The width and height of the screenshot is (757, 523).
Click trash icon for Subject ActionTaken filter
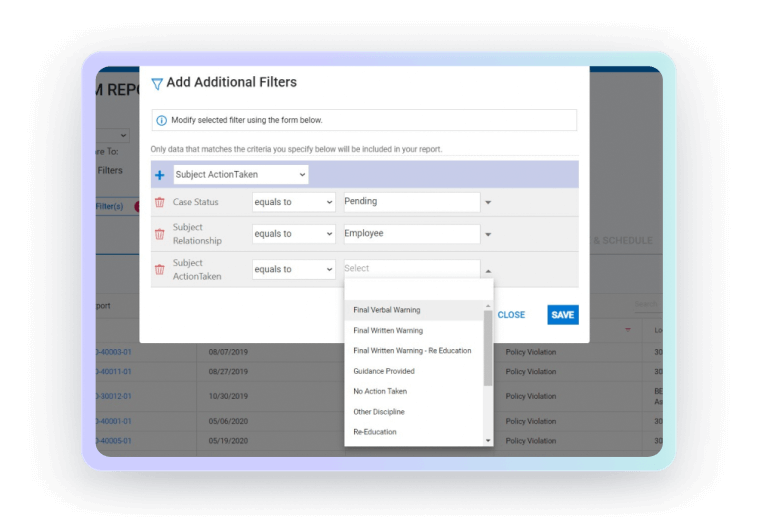[x=160, y=270]
